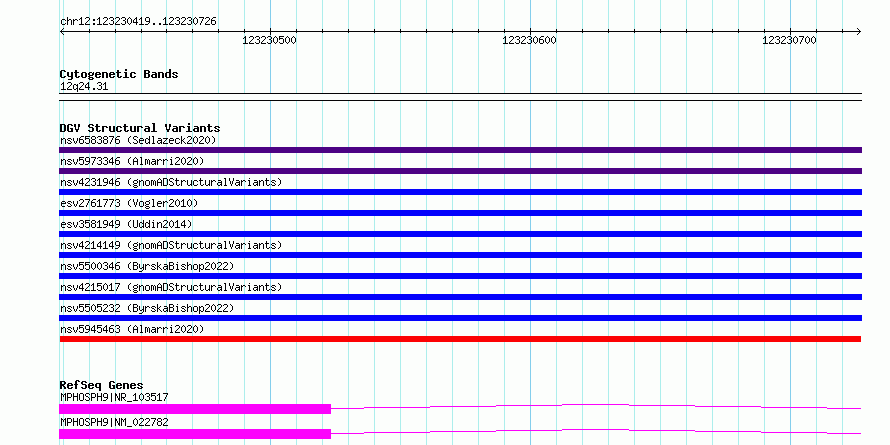
Task: Click the magenta exon block of NR_103517
Action: (195, 409)
